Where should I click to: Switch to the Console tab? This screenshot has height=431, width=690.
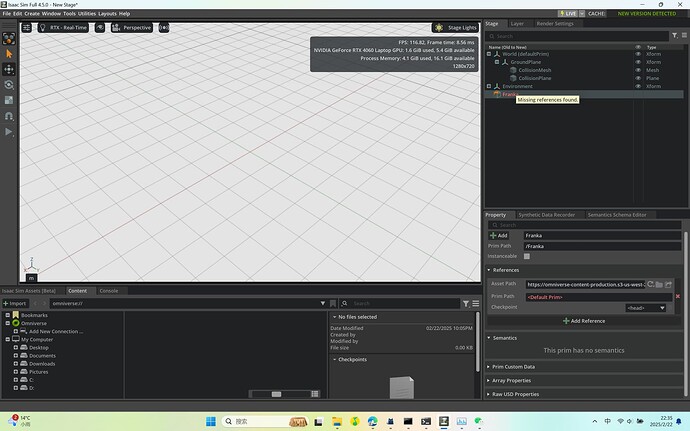(108, 291)
